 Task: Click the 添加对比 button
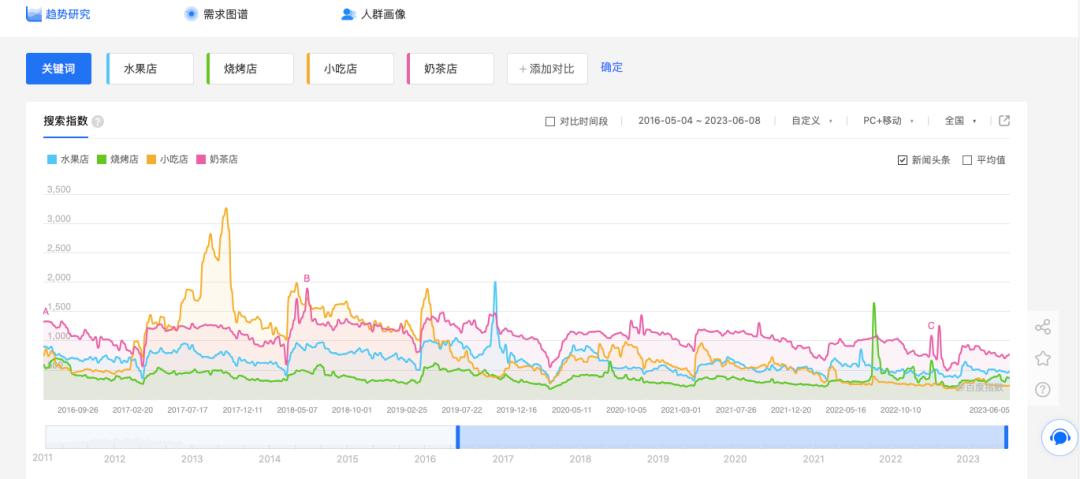(547, 69)
